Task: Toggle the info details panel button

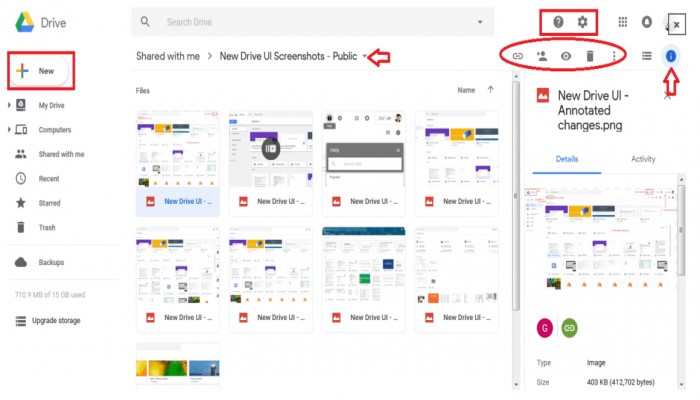Action: [x=671, y=57]
